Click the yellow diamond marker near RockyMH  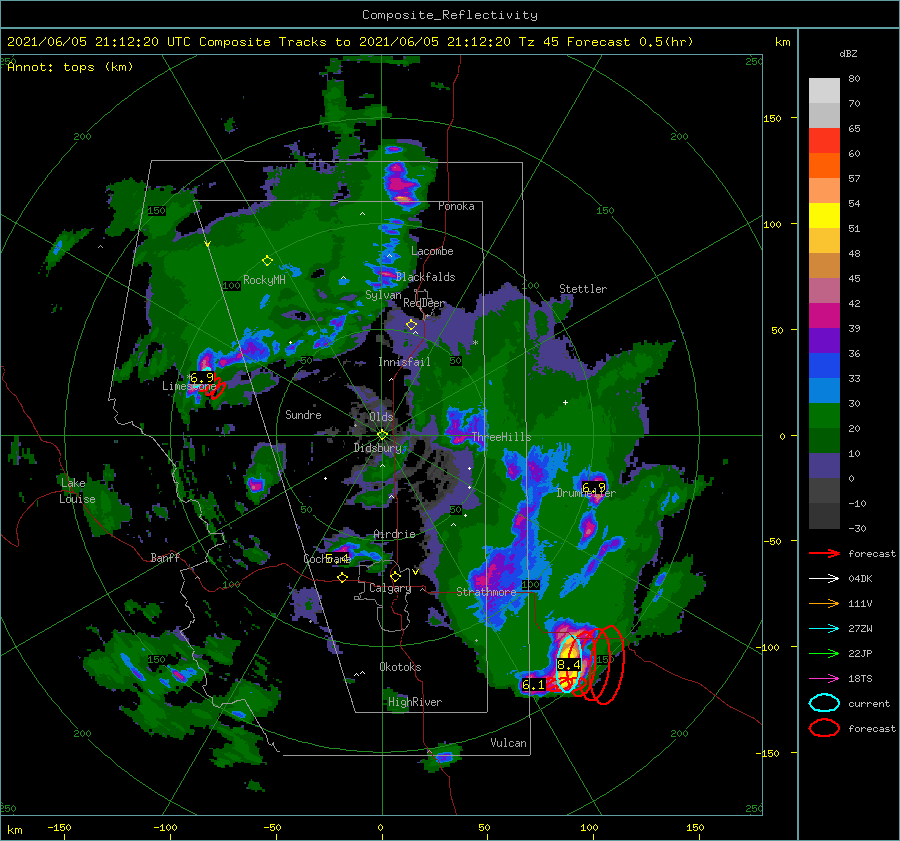coord(267,261)
